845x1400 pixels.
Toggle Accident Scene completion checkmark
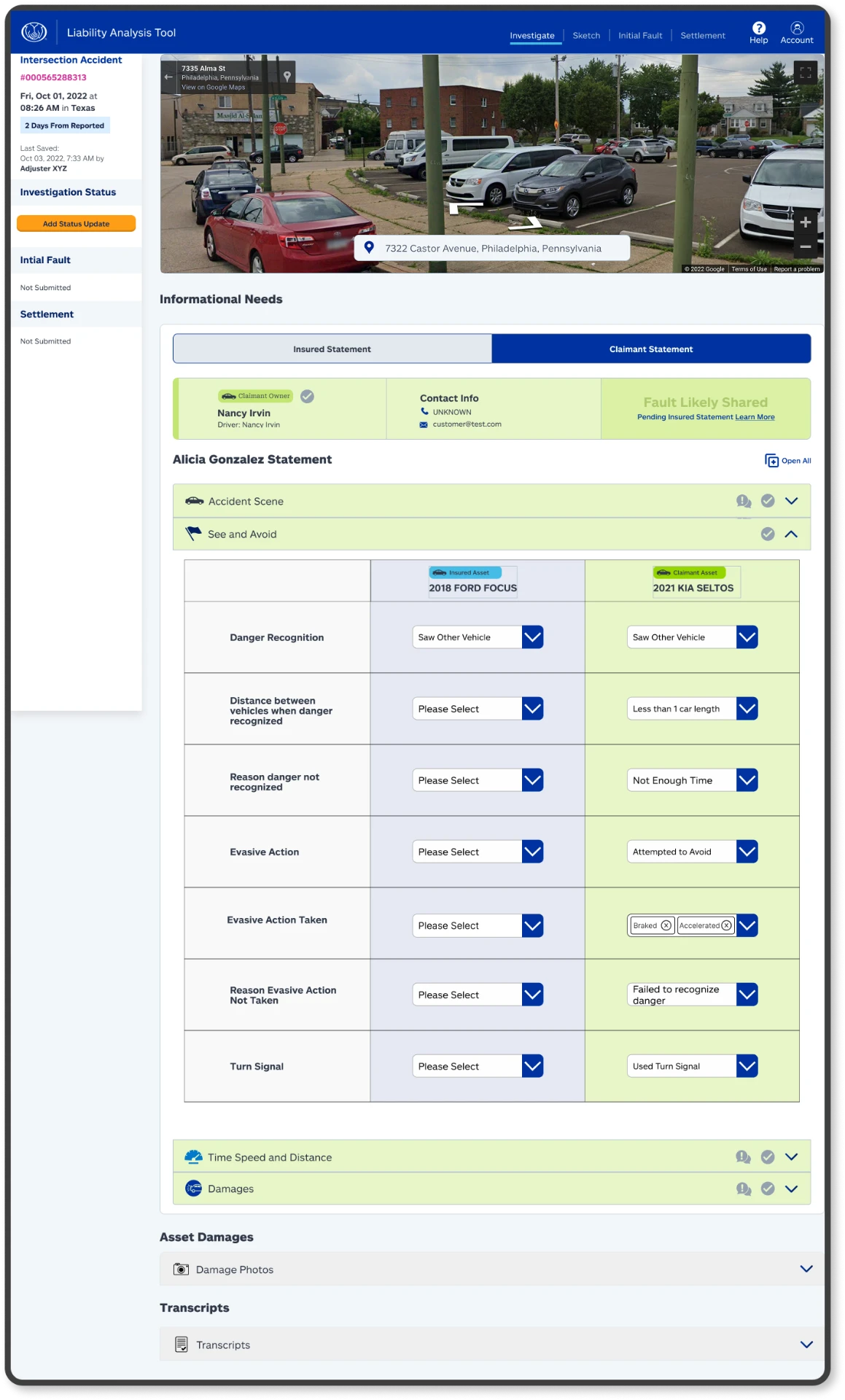click(768, 501)
